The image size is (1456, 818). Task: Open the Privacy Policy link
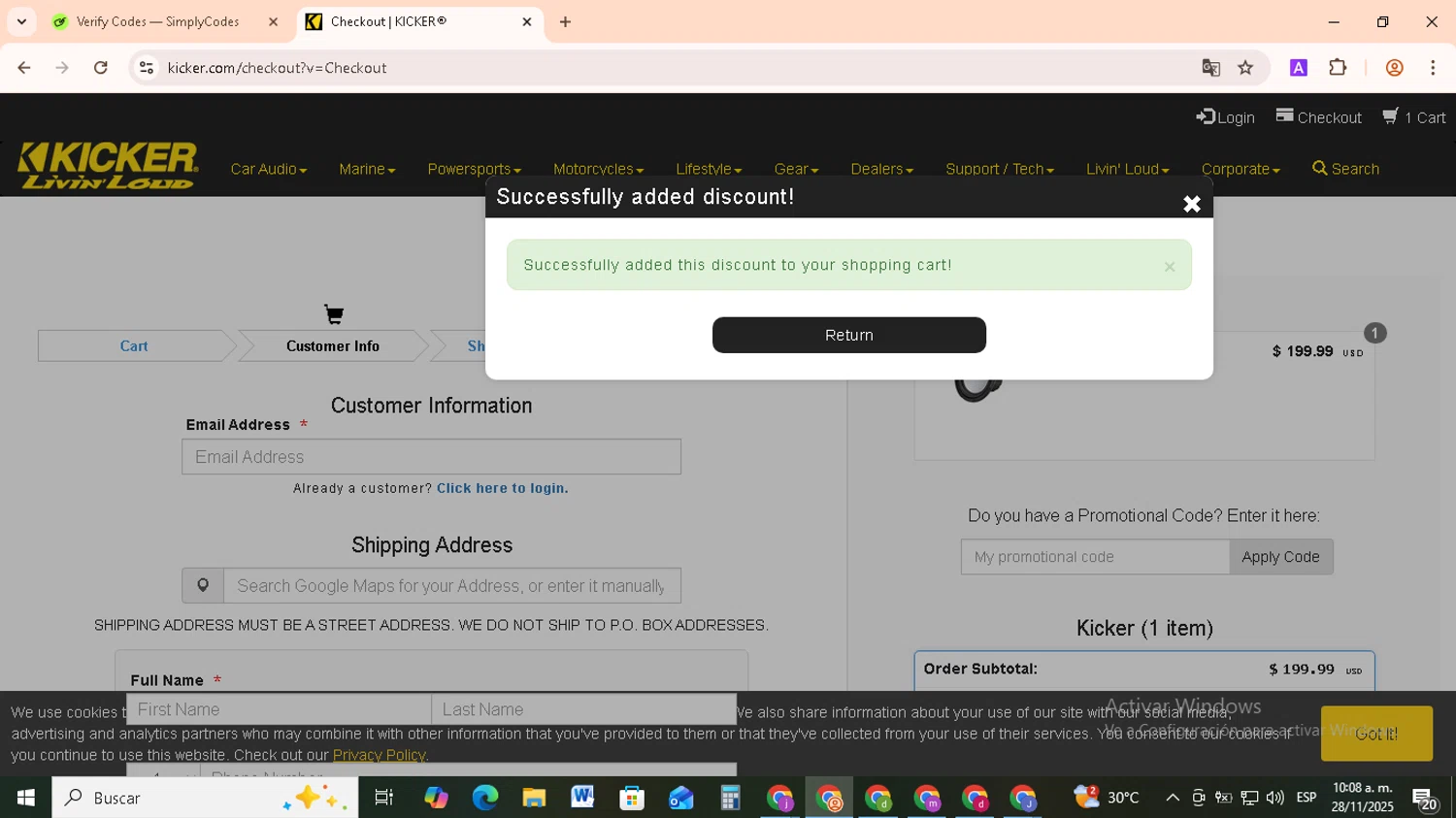click(x=379, y=755)
